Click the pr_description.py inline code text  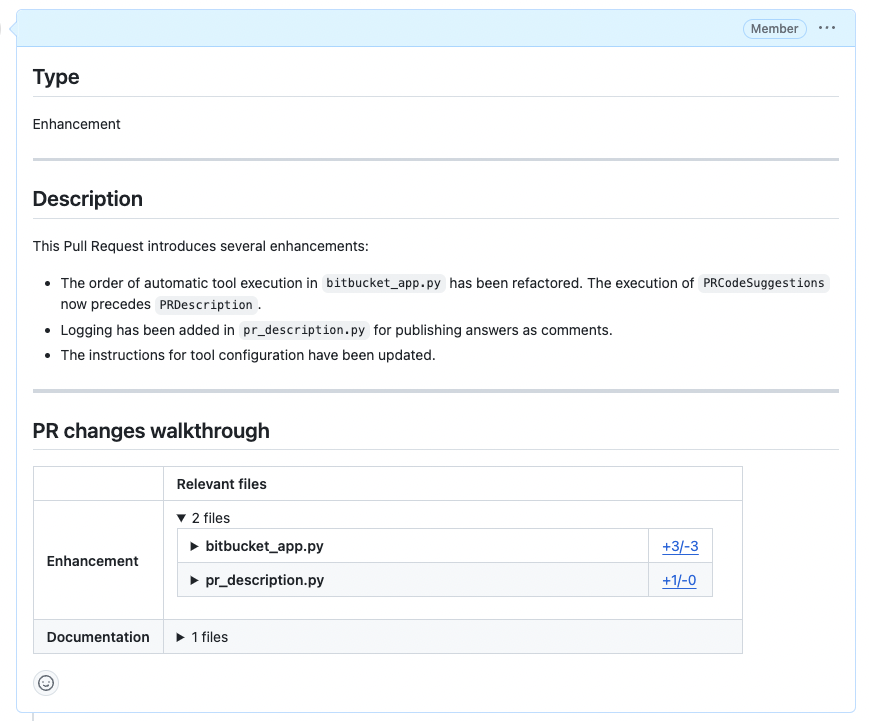point(304,330)
